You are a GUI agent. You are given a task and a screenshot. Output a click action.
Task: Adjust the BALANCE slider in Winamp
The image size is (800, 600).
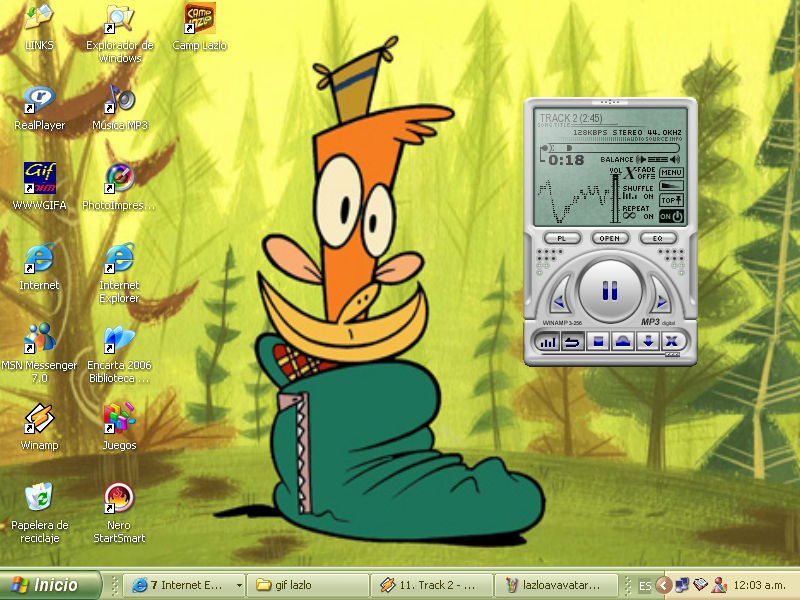tap(658, 159)
